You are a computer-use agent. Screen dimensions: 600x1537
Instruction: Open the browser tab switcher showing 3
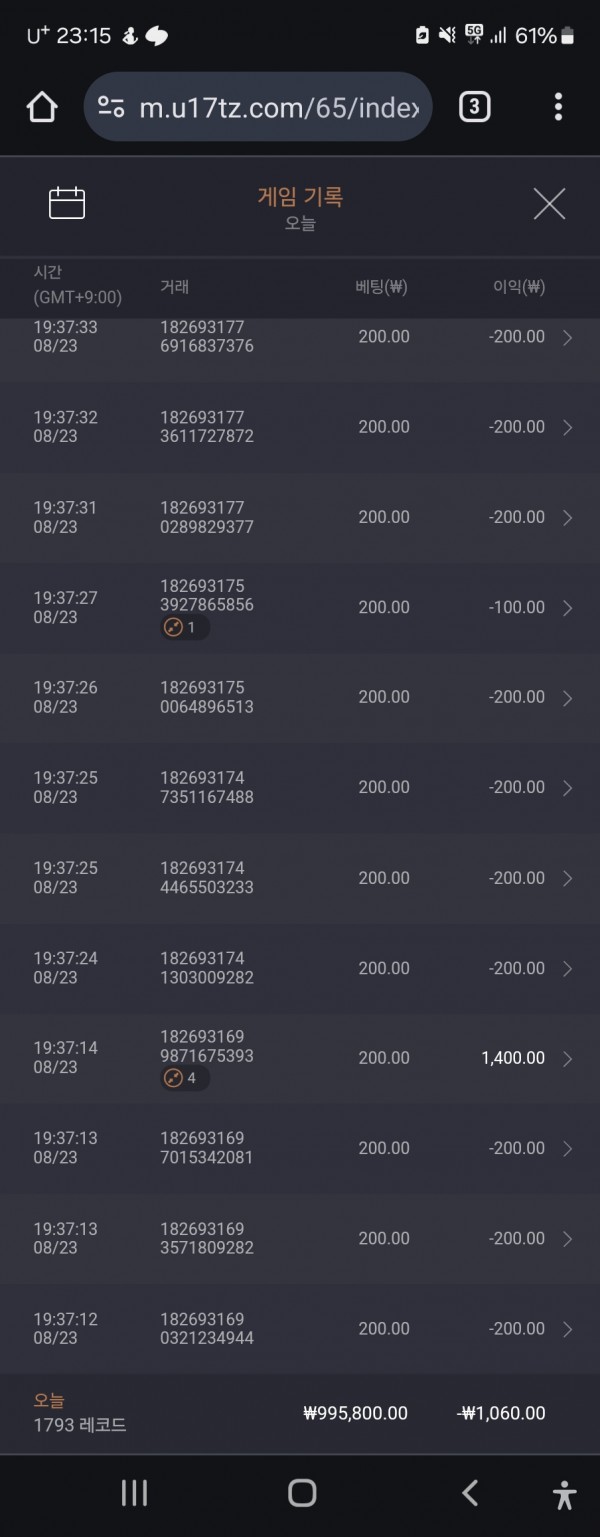click(474, 107)
